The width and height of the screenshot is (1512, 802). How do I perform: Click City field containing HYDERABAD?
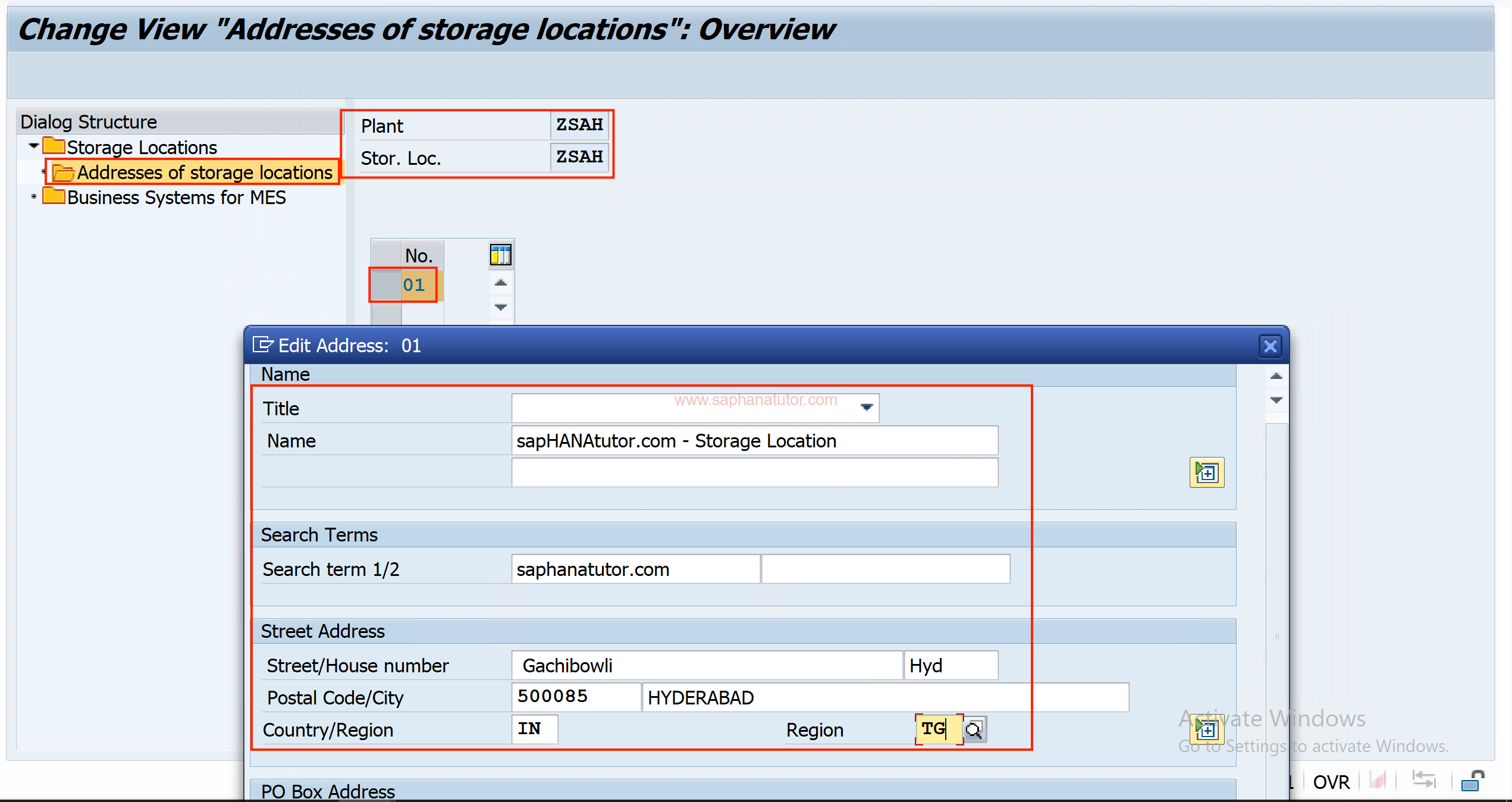[x=886, y=697]
